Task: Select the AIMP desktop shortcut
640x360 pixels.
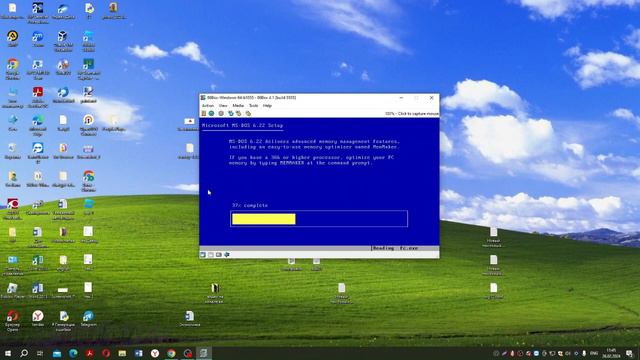Action: click(x=13, y=39)
